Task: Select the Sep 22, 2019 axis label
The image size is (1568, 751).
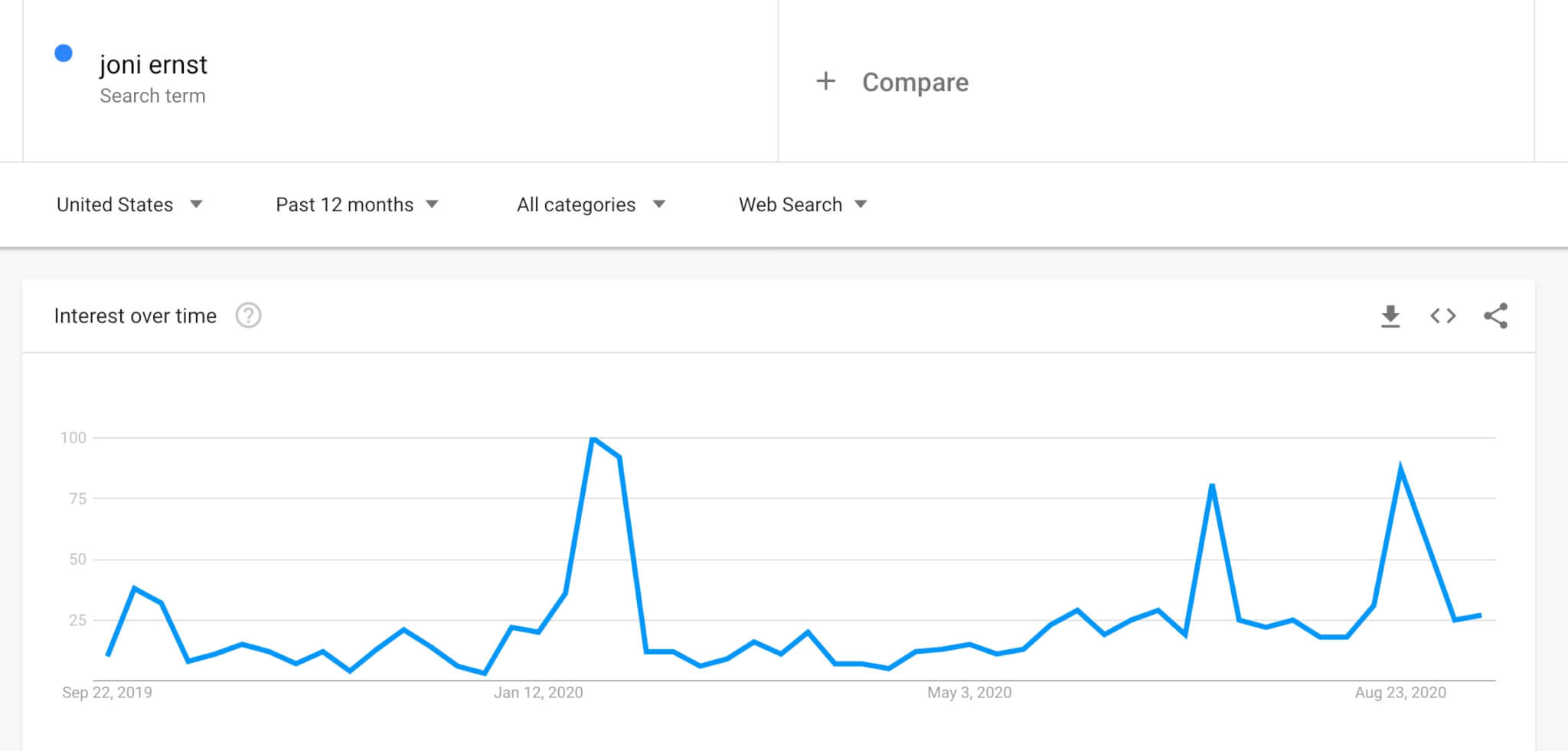Action: point(107,693)
